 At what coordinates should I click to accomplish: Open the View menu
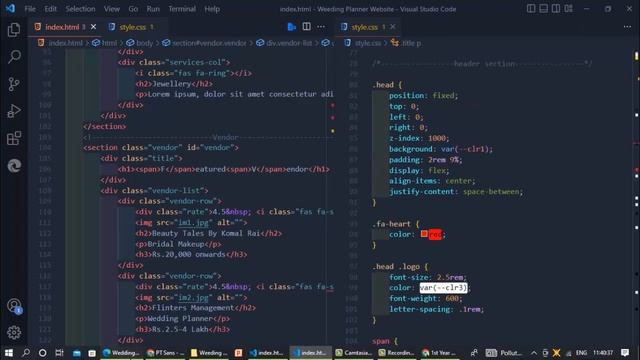click(111, 9)
